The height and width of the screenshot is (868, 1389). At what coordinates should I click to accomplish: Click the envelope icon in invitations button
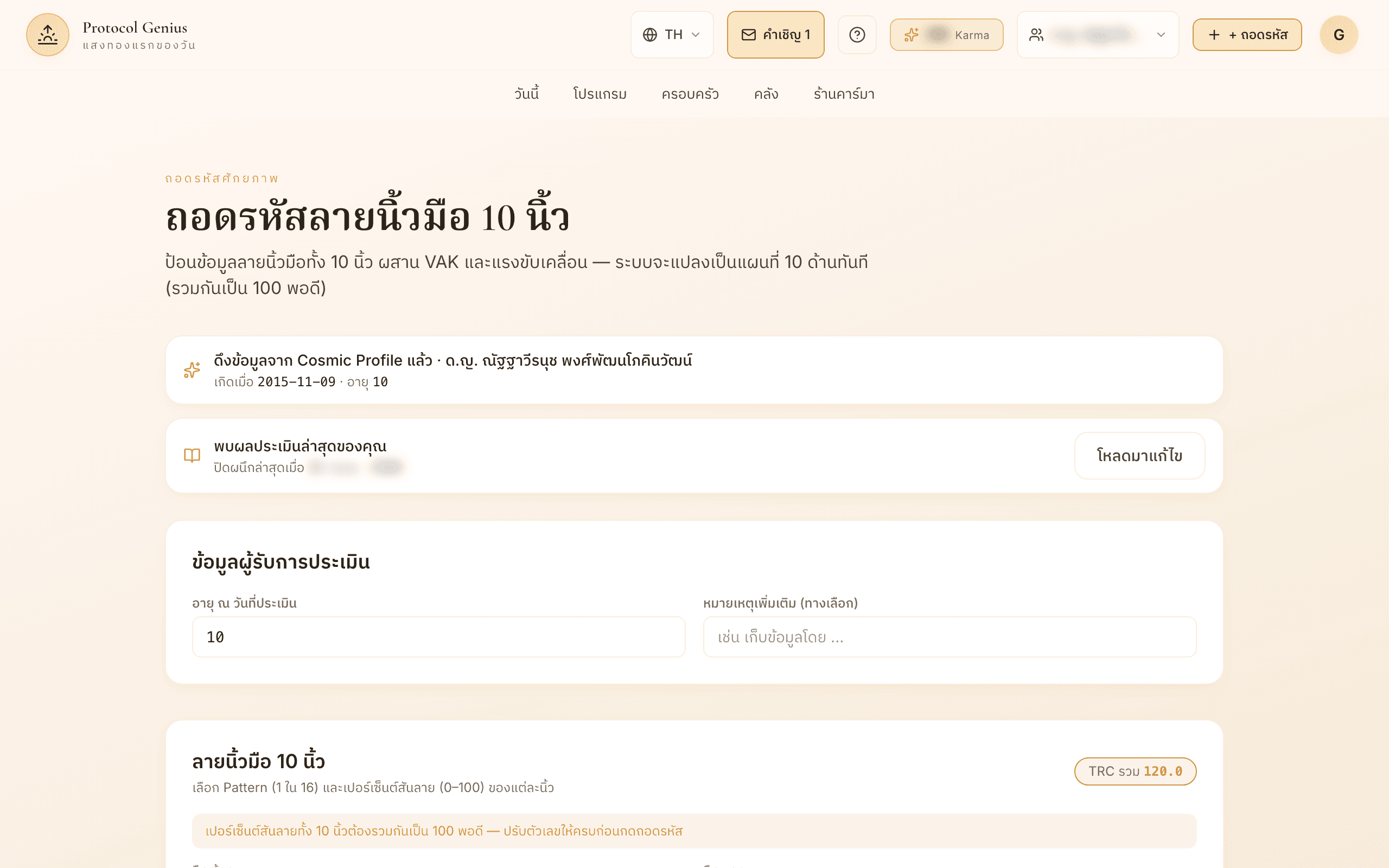point(748,34)
